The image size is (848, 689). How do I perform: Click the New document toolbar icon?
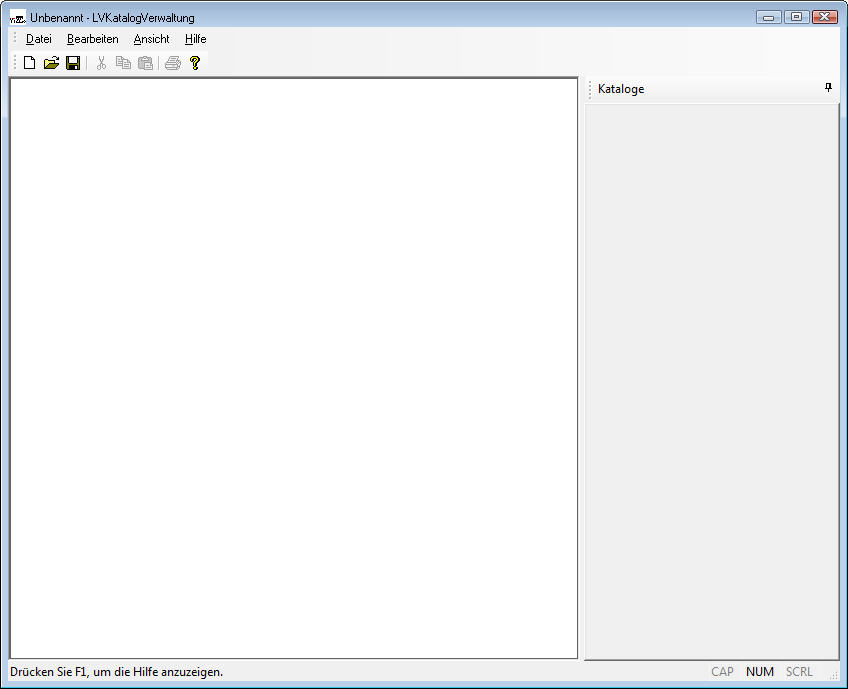point(30,63)
